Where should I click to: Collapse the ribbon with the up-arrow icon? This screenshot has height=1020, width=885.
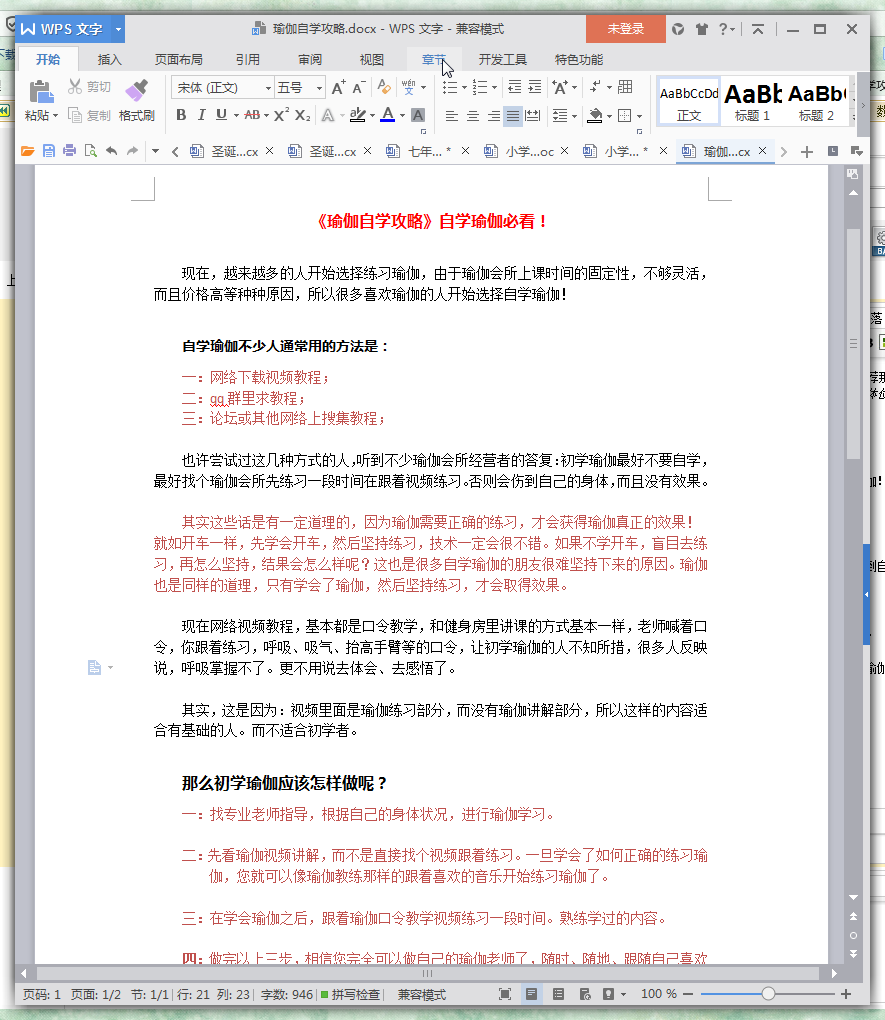tap(758, 29)
